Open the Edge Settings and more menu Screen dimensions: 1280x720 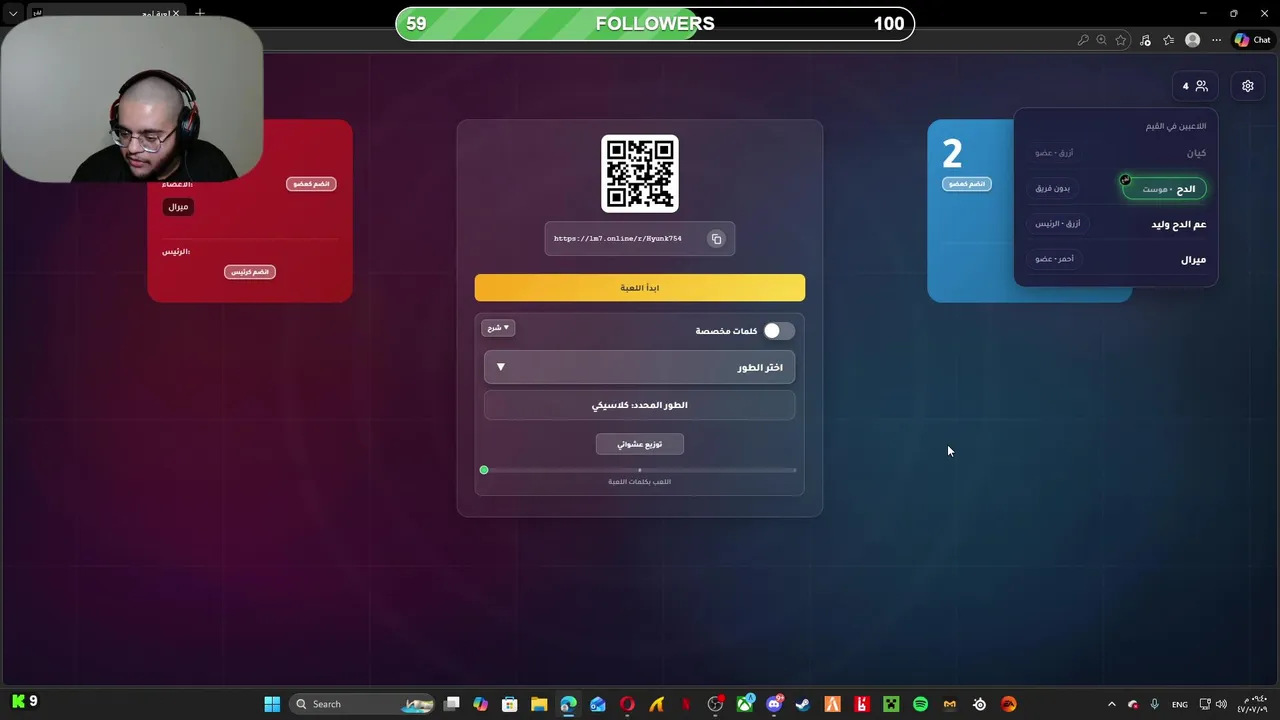click(1217, 40)
